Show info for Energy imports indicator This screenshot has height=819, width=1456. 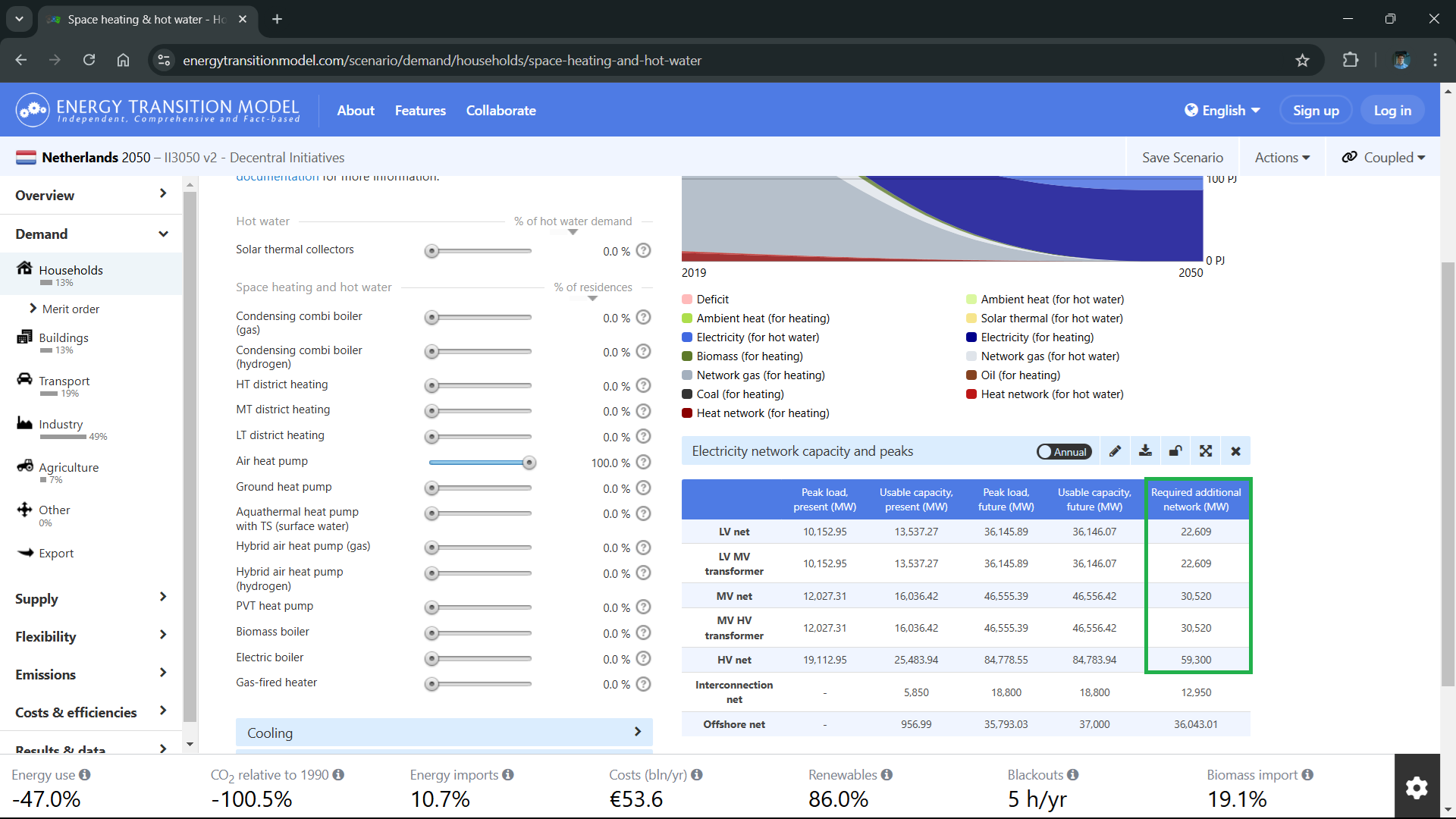click(508, 774)
